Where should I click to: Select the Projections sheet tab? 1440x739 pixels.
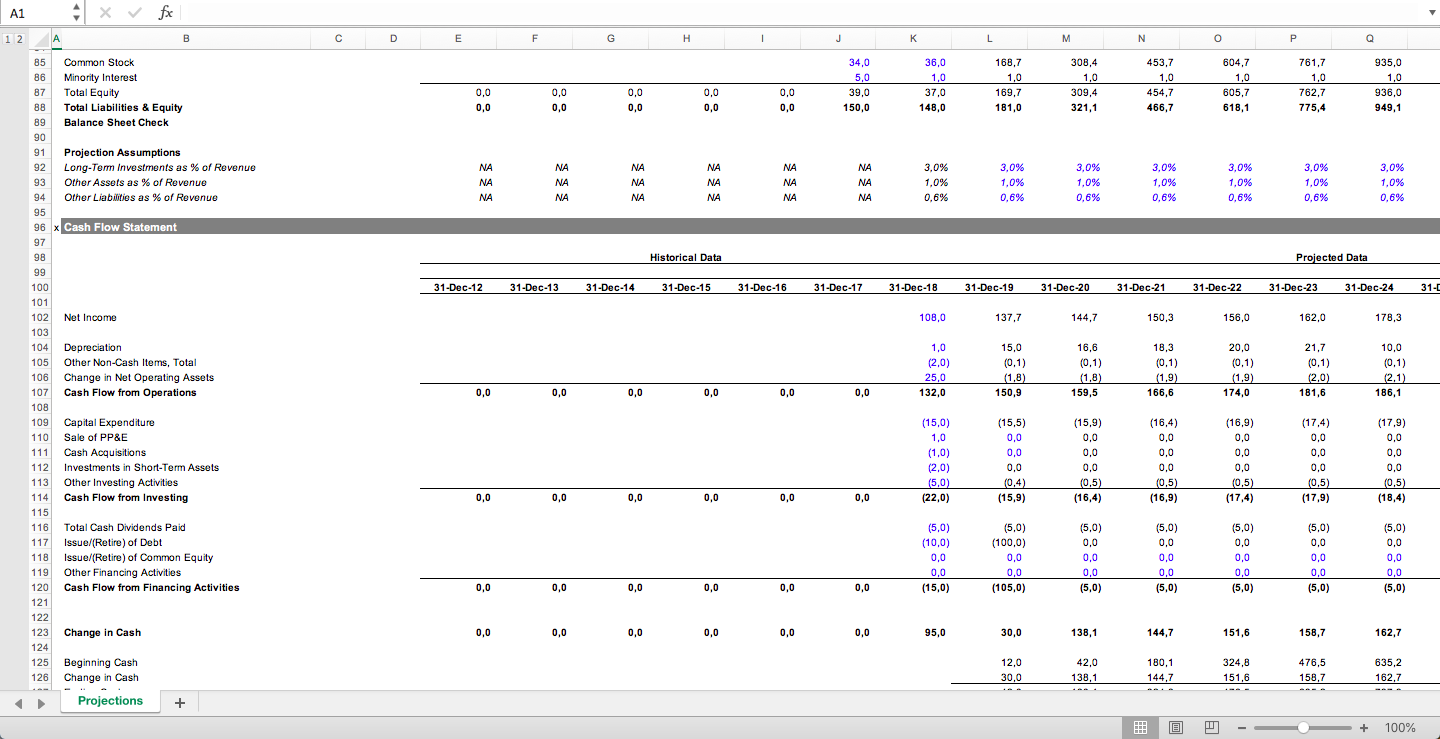pyautogui.click(x=110, y=701)
